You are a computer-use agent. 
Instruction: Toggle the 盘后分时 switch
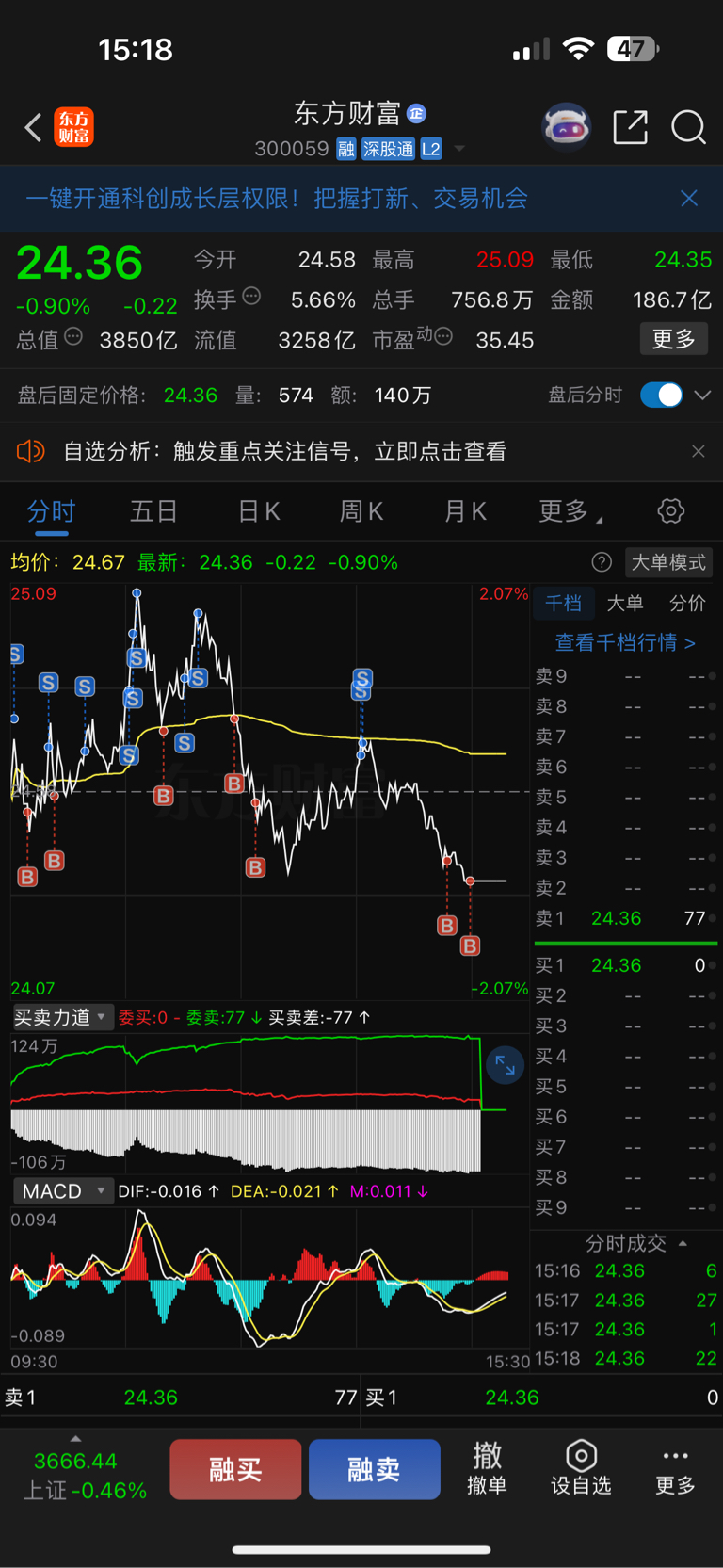(661, 395)
